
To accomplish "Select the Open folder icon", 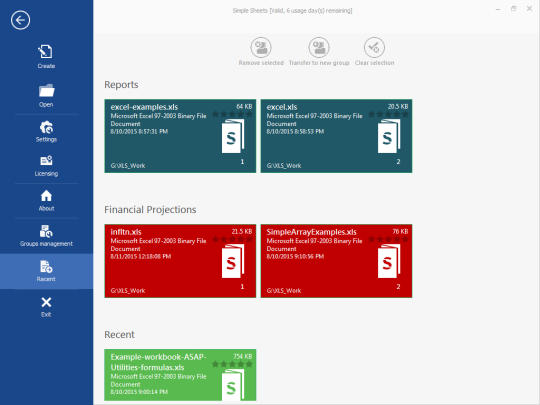I will point(46,91).
